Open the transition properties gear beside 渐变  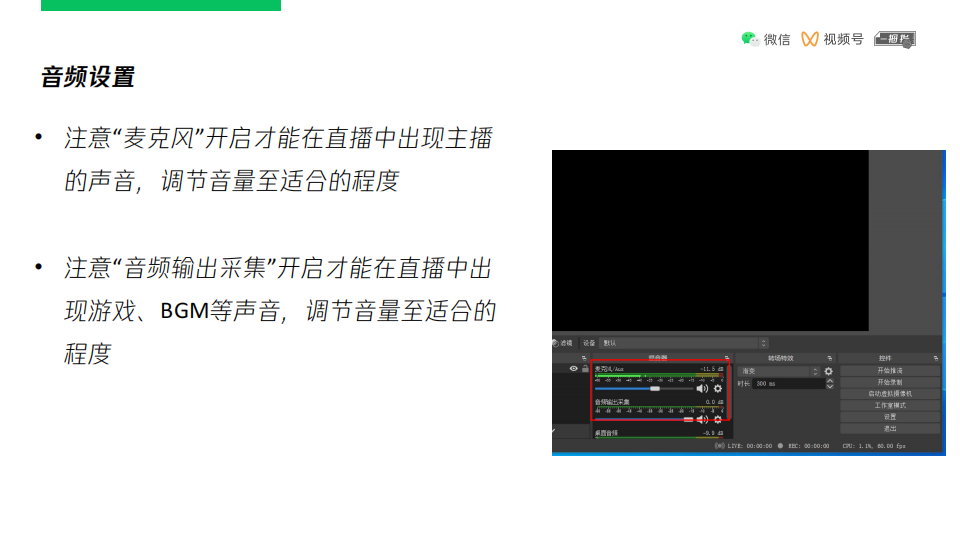tap(828, 371)
